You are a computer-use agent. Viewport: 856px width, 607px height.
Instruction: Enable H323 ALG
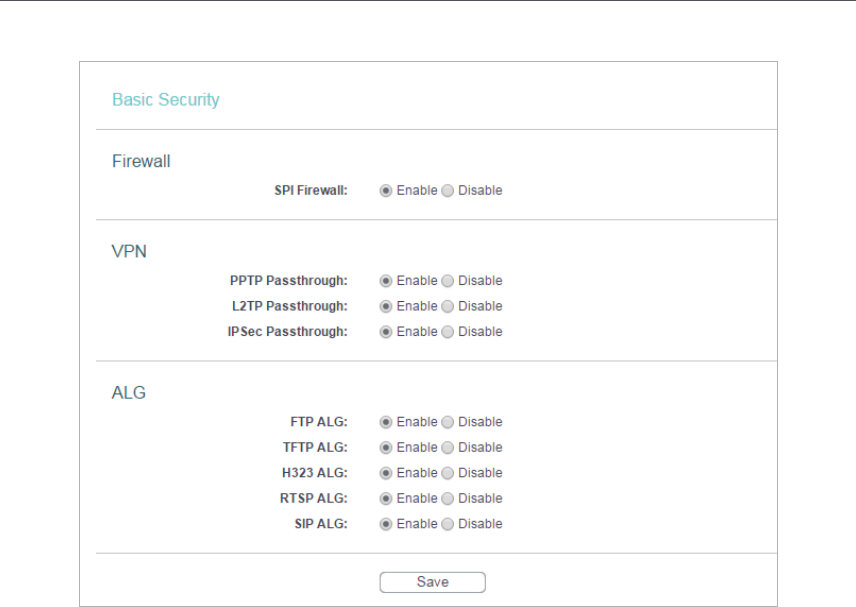click(386, 473)
